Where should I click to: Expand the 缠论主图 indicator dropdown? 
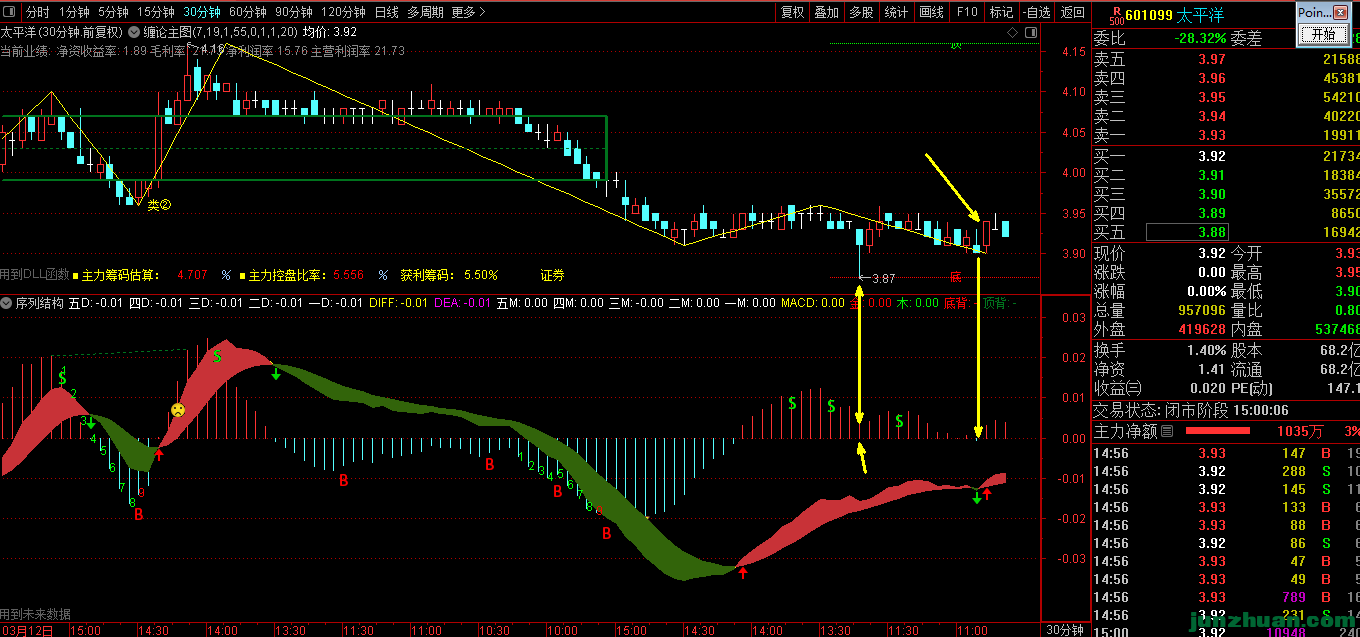click(x=133, y=32)
